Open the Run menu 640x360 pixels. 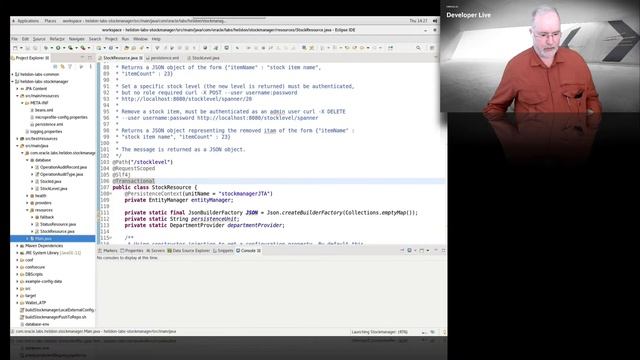click(x=125, y=39)
